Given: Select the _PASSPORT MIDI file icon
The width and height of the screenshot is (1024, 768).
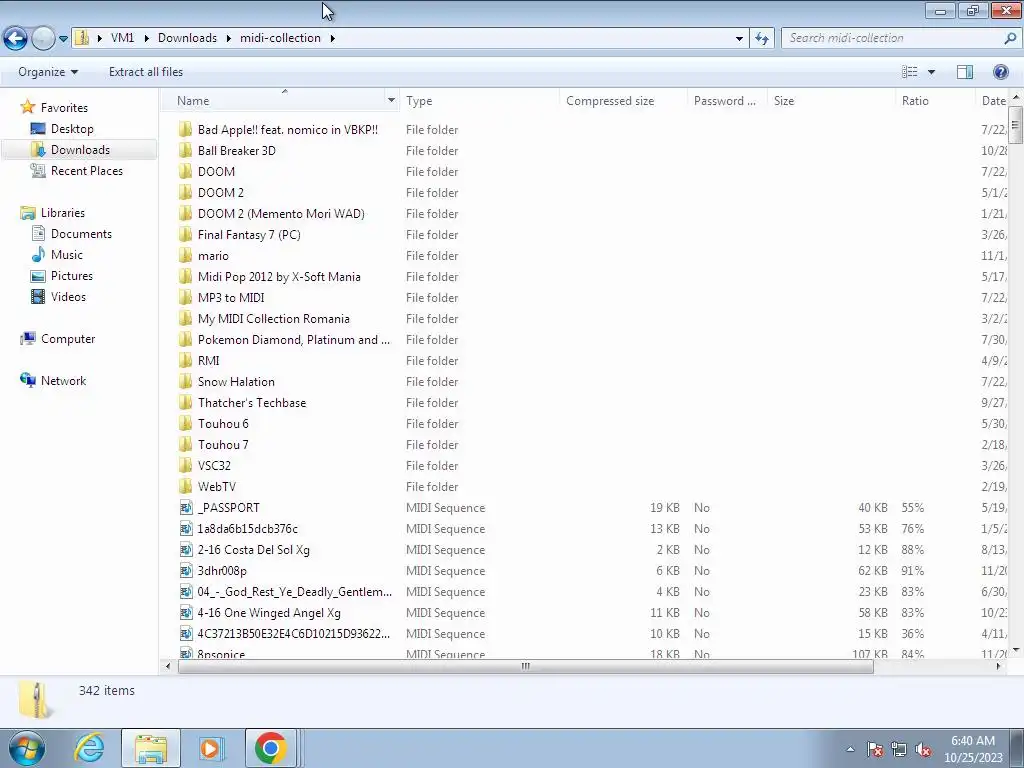Looking at the screenshot, I should pyautogui.click(x=185, y=507).
